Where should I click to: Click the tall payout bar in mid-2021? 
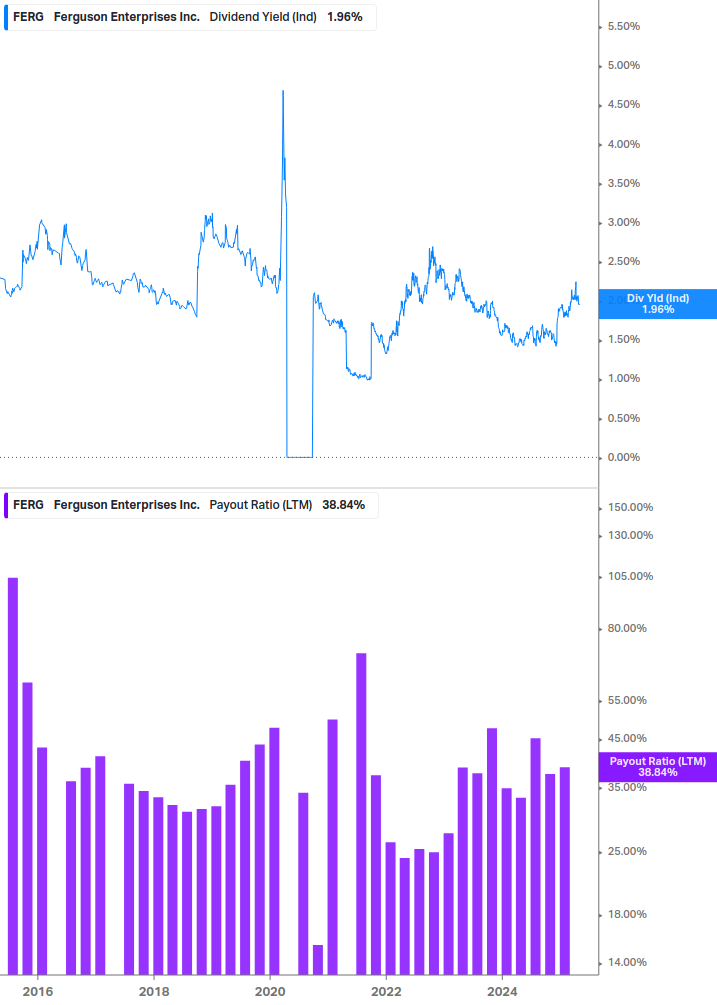tap(361, 814)
